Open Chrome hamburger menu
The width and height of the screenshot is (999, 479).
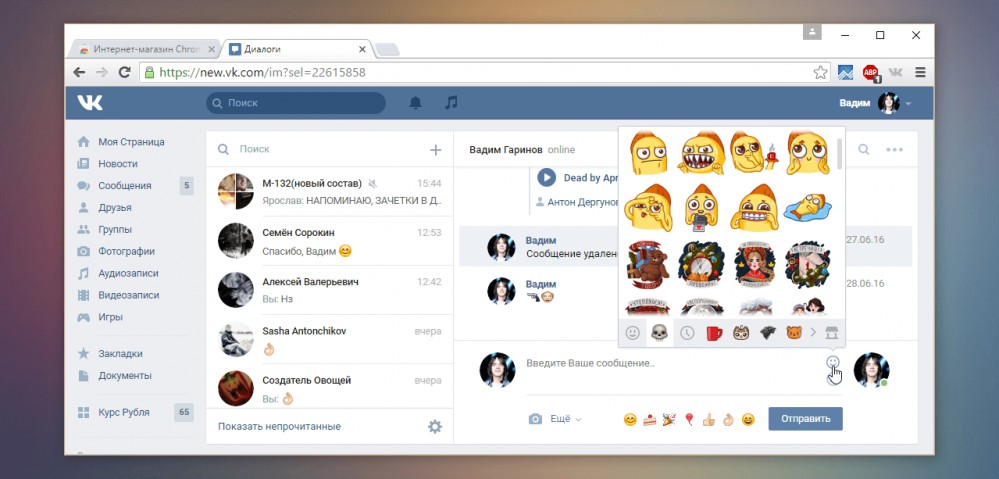[x=920, y=72]
